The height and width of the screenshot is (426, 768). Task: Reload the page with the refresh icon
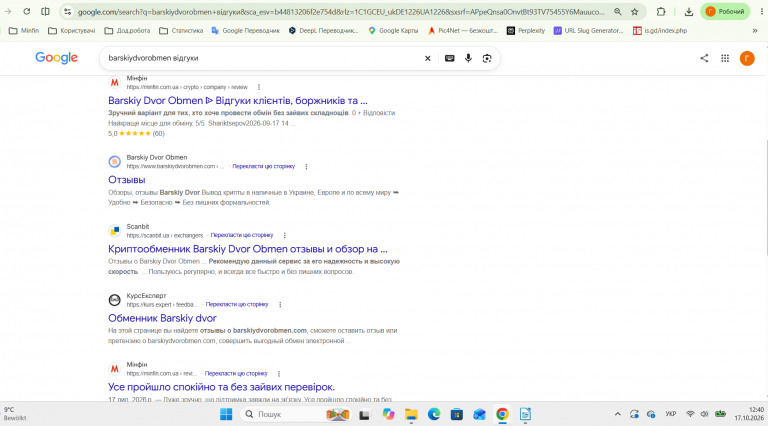pyautogui.click(x=27, y=11)
